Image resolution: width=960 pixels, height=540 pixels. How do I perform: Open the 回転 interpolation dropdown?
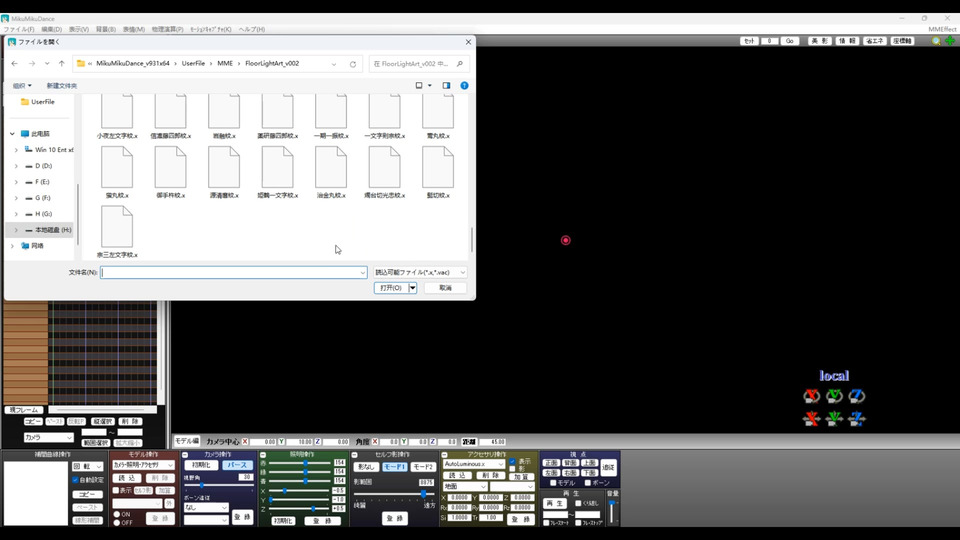(88, 467)
